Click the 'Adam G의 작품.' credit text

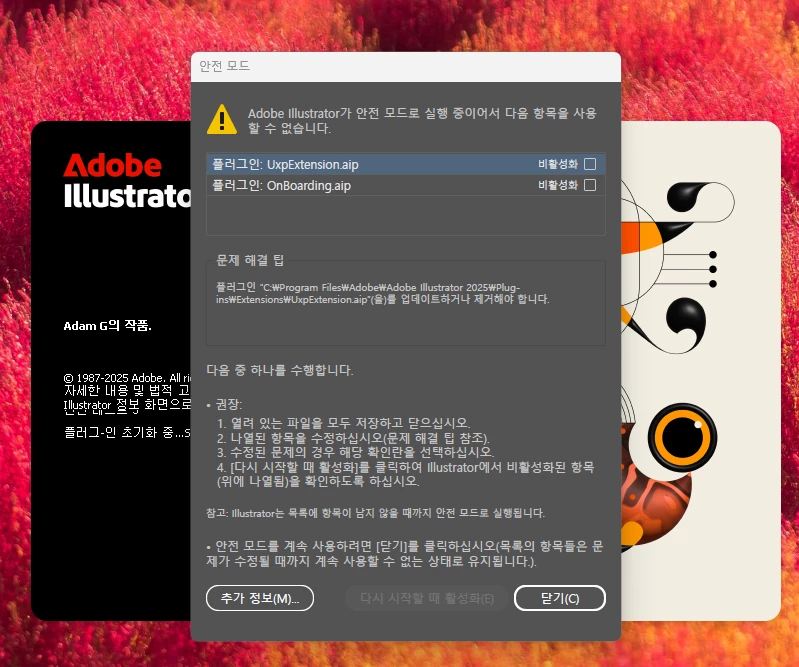(x=108, y=326)
